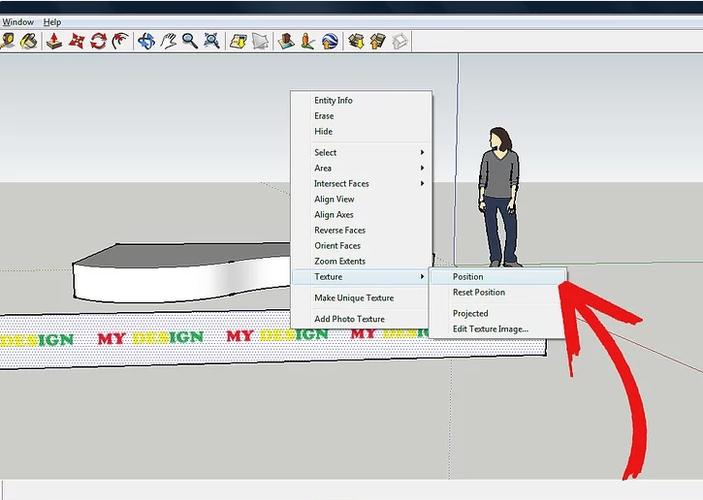This screenshot has width=703, height=500.
Task: Open Entity Info from context menu
Action: point(333,100)
